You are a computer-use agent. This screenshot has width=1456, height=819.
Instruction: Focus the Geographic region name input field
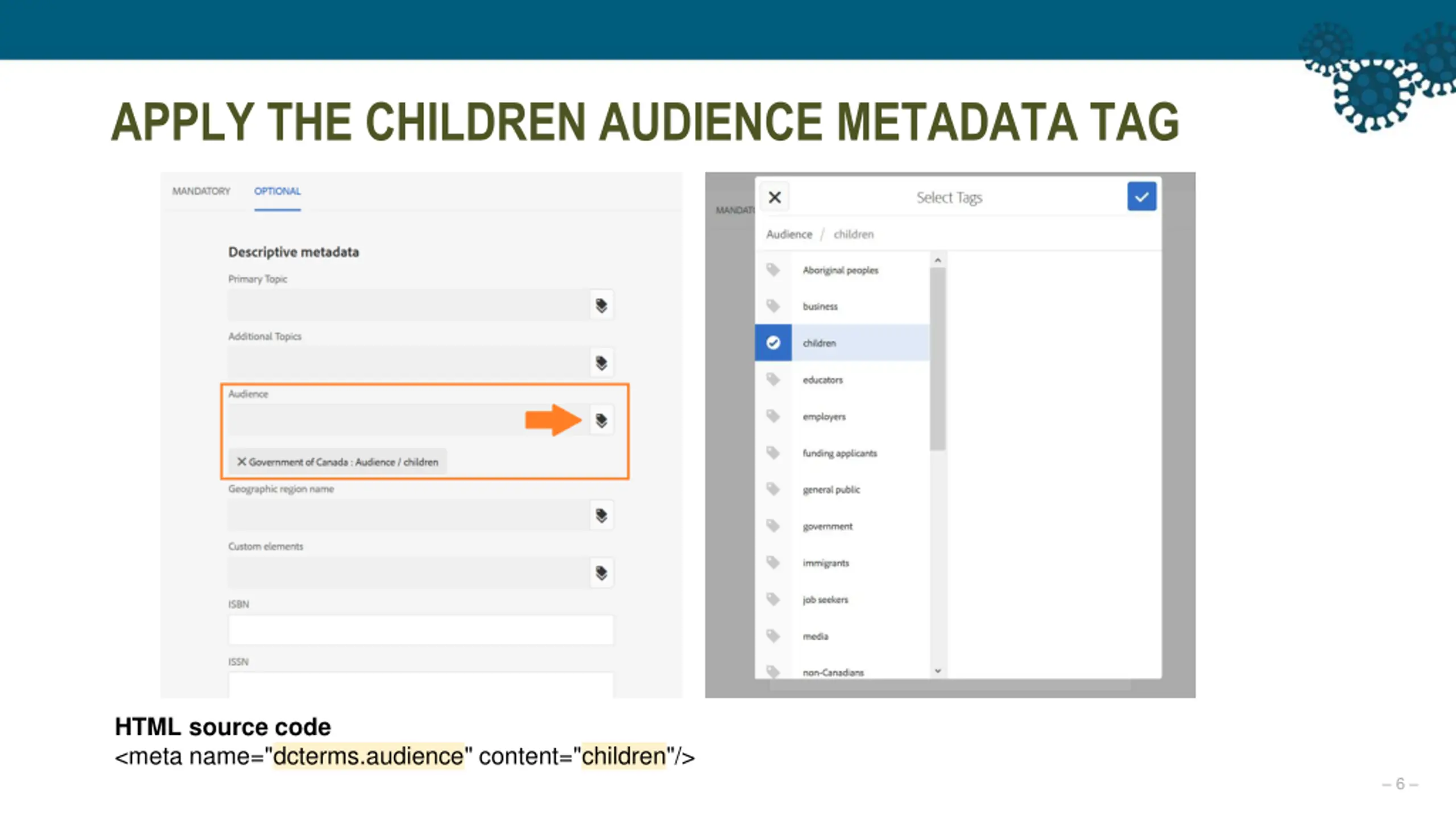[409, 515]
